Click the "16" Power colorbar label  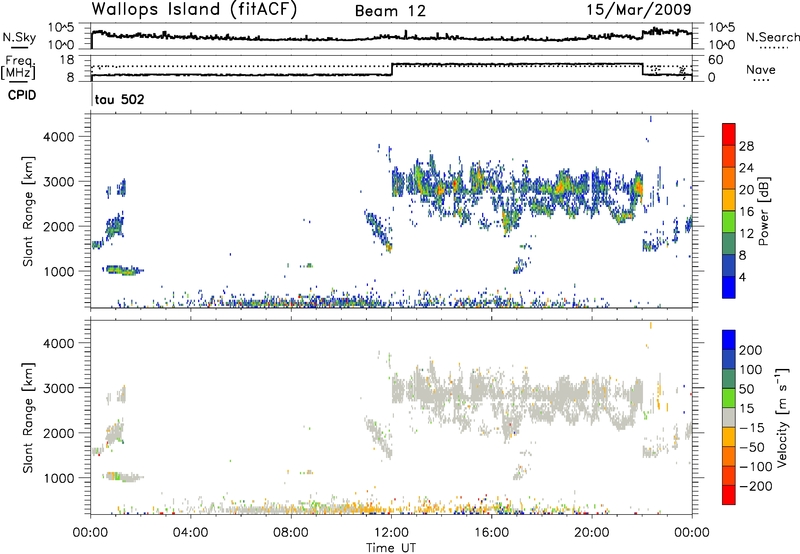click(x=746, y=212)
